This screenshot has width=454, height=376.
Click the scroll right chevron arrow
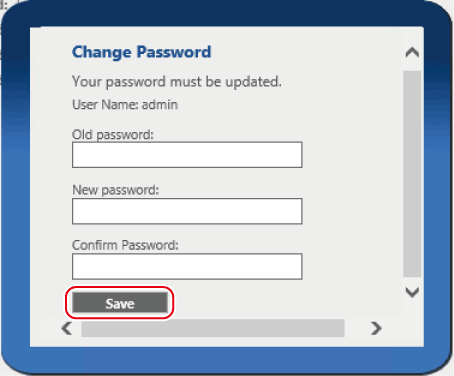[376, 328]
